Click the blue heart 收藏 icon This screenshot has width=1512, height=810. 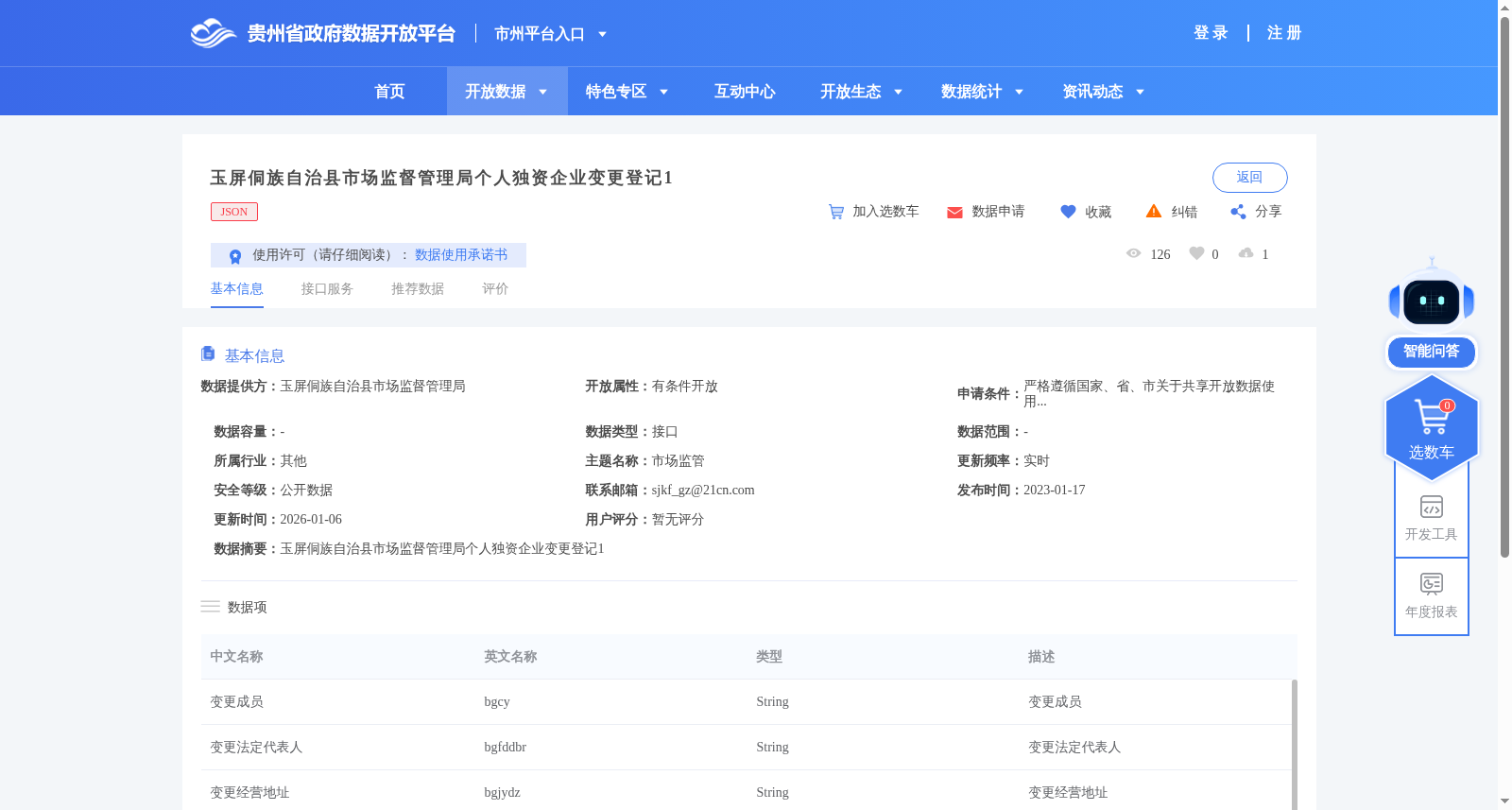pyautogui.click(x=1068, y=212)
